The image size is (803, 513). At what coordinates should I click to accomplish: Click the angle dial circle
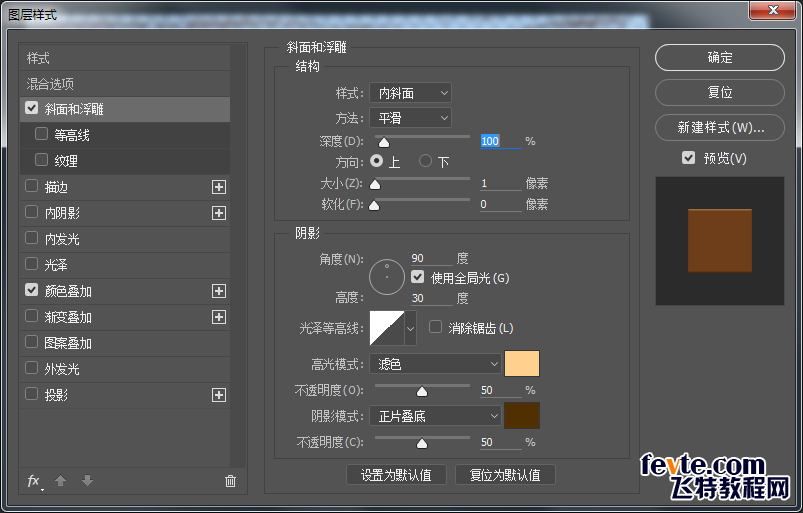point(387,277)
